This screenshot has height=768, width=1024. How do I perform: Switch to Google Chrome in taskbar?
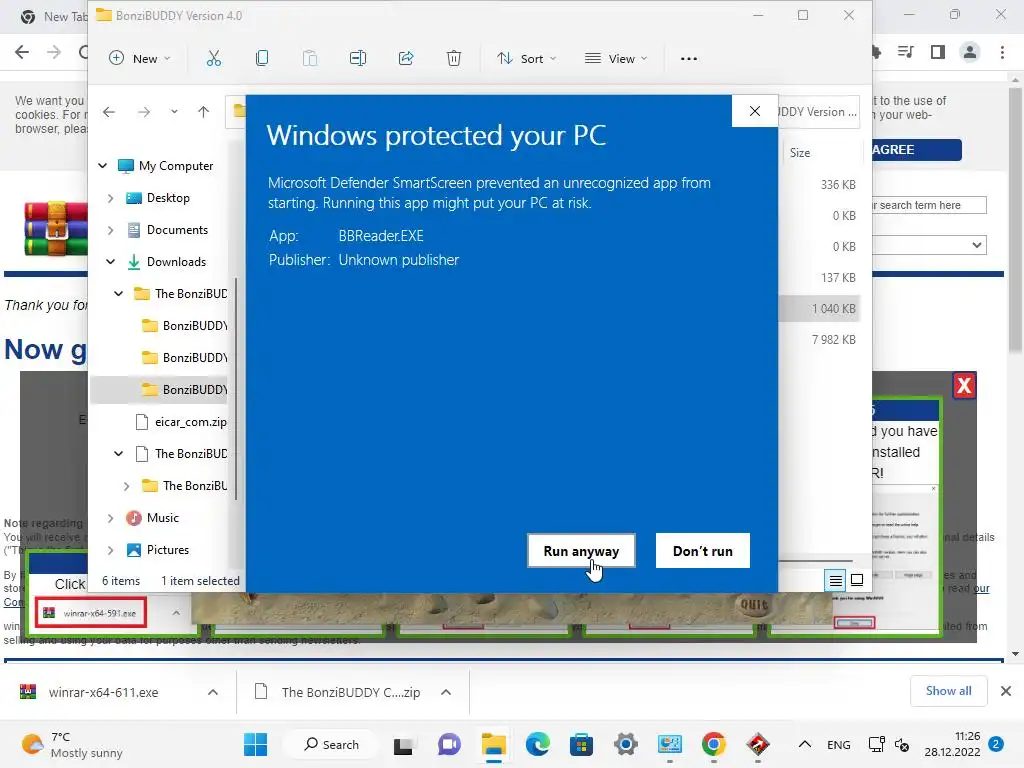[714, 744]
